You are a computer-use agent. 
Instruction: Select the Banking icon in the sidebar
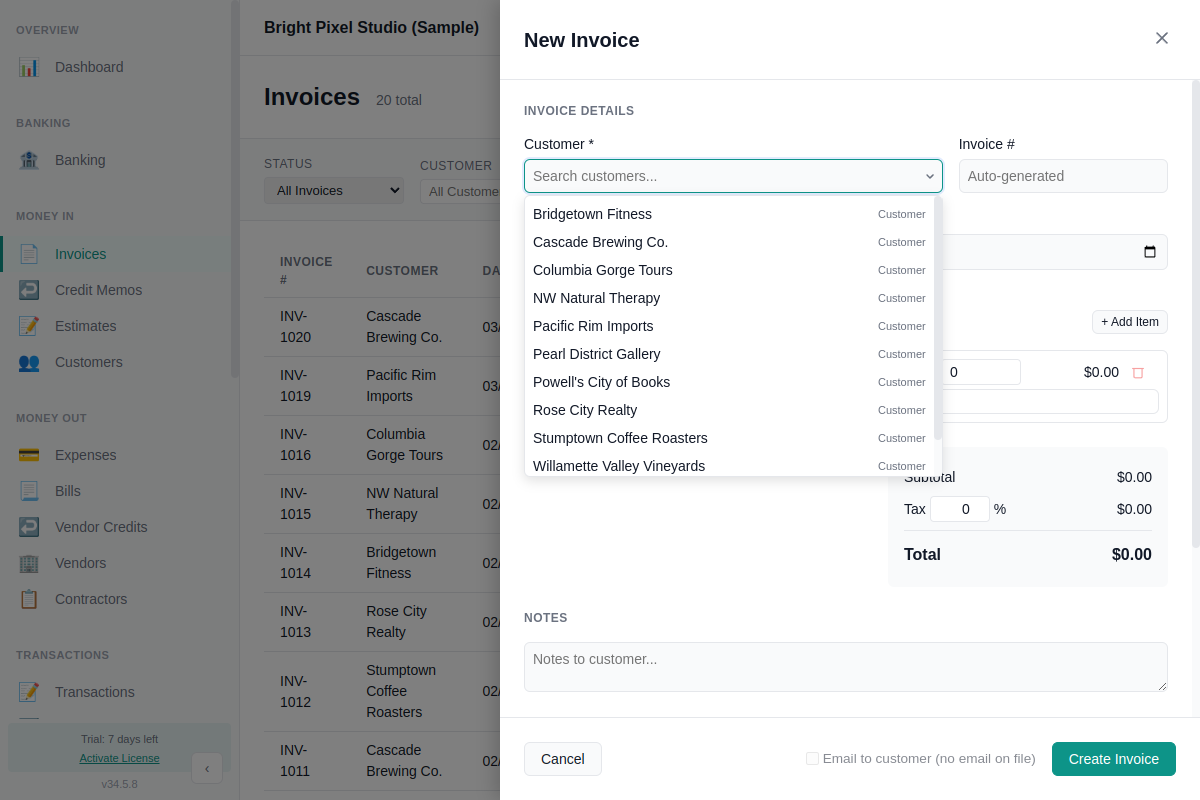(29, 160)
